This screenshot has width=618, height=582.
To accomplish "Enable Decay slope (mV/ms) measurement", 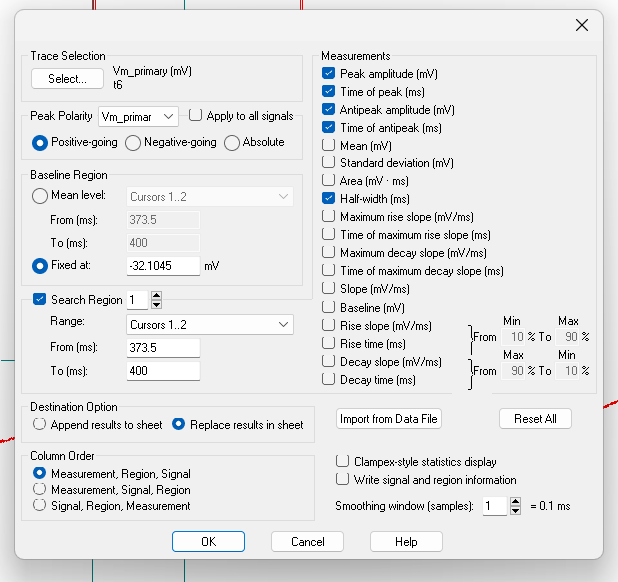I will point(328,361).
